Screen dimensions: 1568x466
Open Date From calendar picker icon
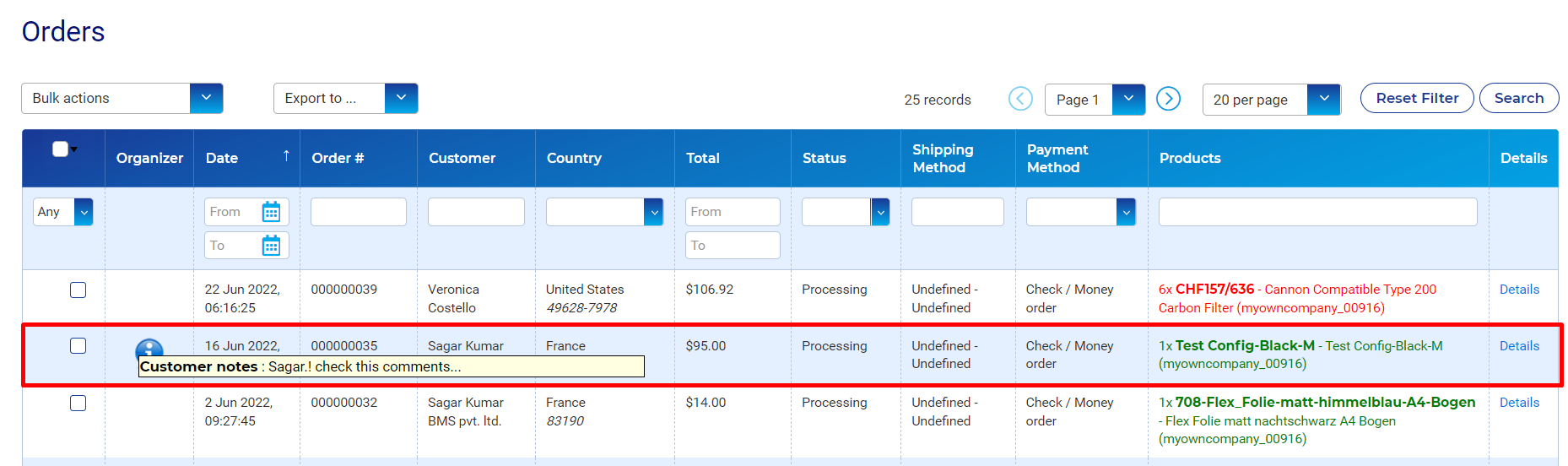tap(271, 212)
